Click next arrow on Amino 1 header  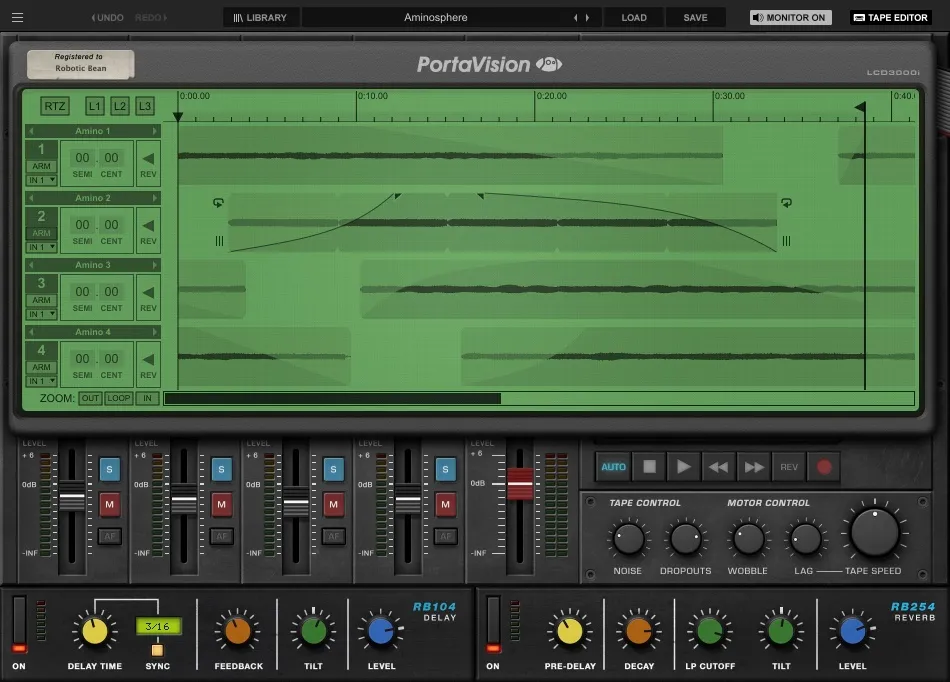coord(154,131)
